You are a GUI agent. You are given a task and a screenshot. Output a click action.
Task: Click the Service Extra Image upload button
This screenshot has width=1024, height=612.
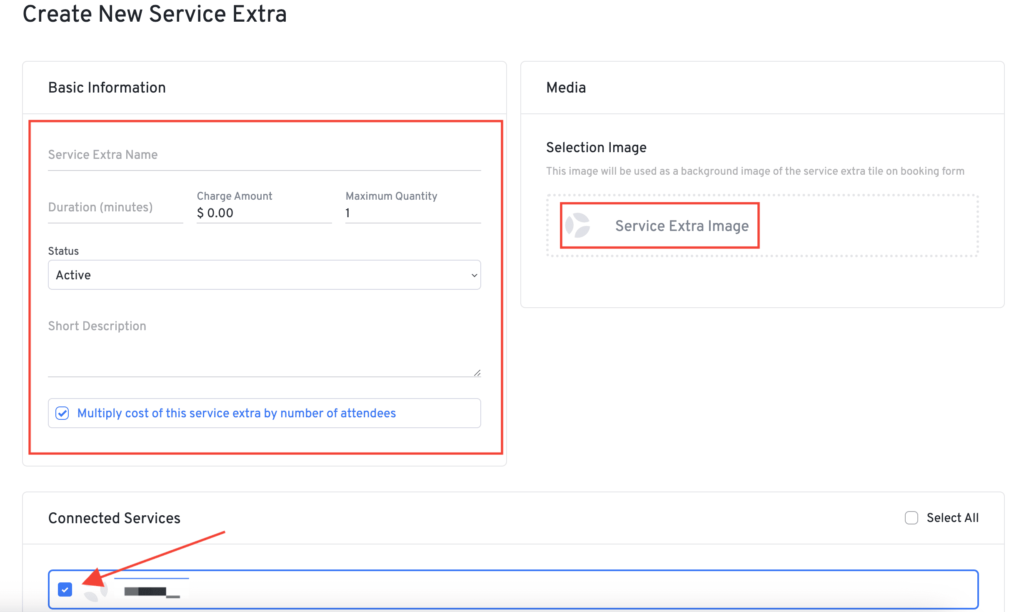click(658, 225)
